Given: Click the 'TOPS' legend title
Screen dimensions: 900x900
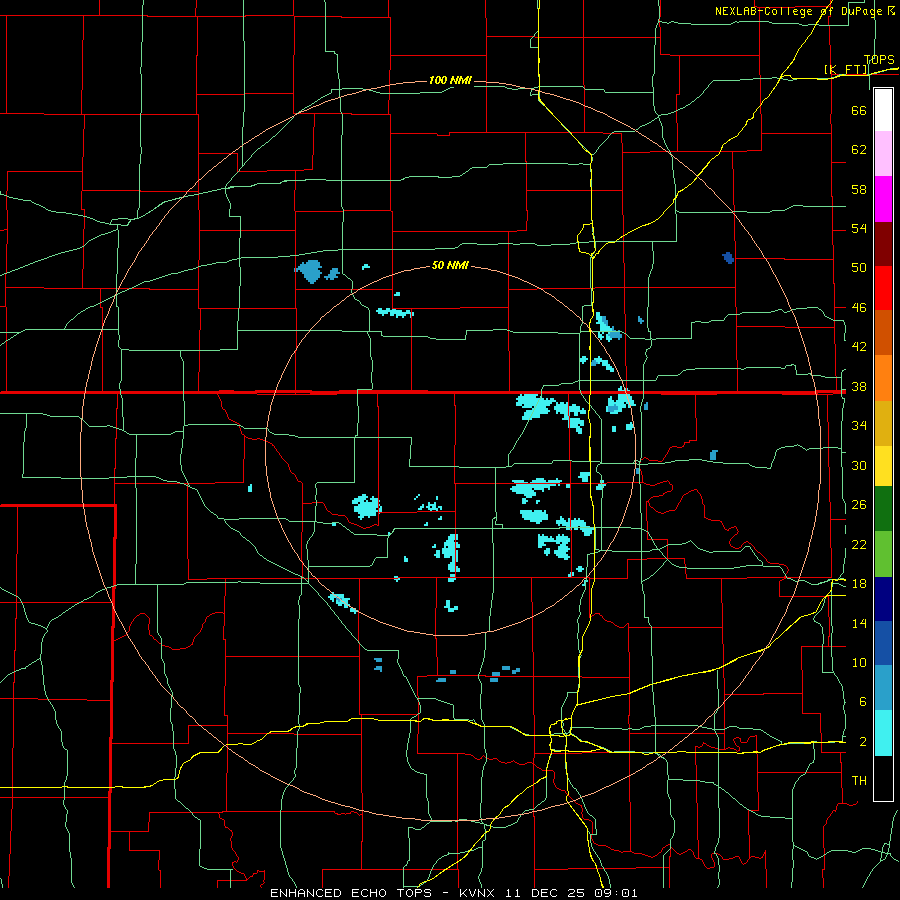Looking at the screenshot, I should (879, 60).
